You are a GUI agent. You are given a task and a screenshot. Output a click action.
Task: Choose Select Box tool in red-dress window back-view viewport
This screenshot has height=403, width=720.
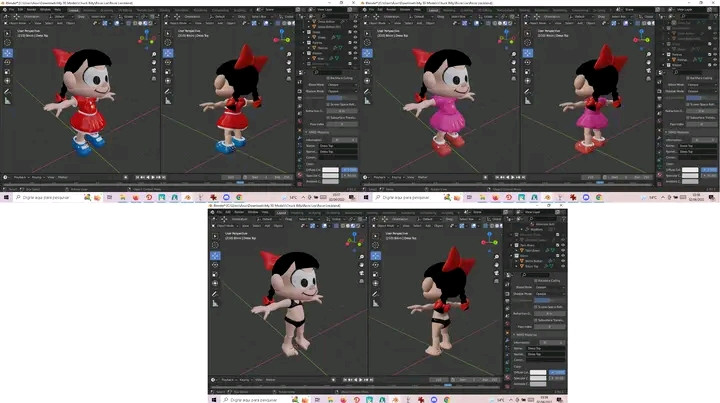tap(168, 33)
